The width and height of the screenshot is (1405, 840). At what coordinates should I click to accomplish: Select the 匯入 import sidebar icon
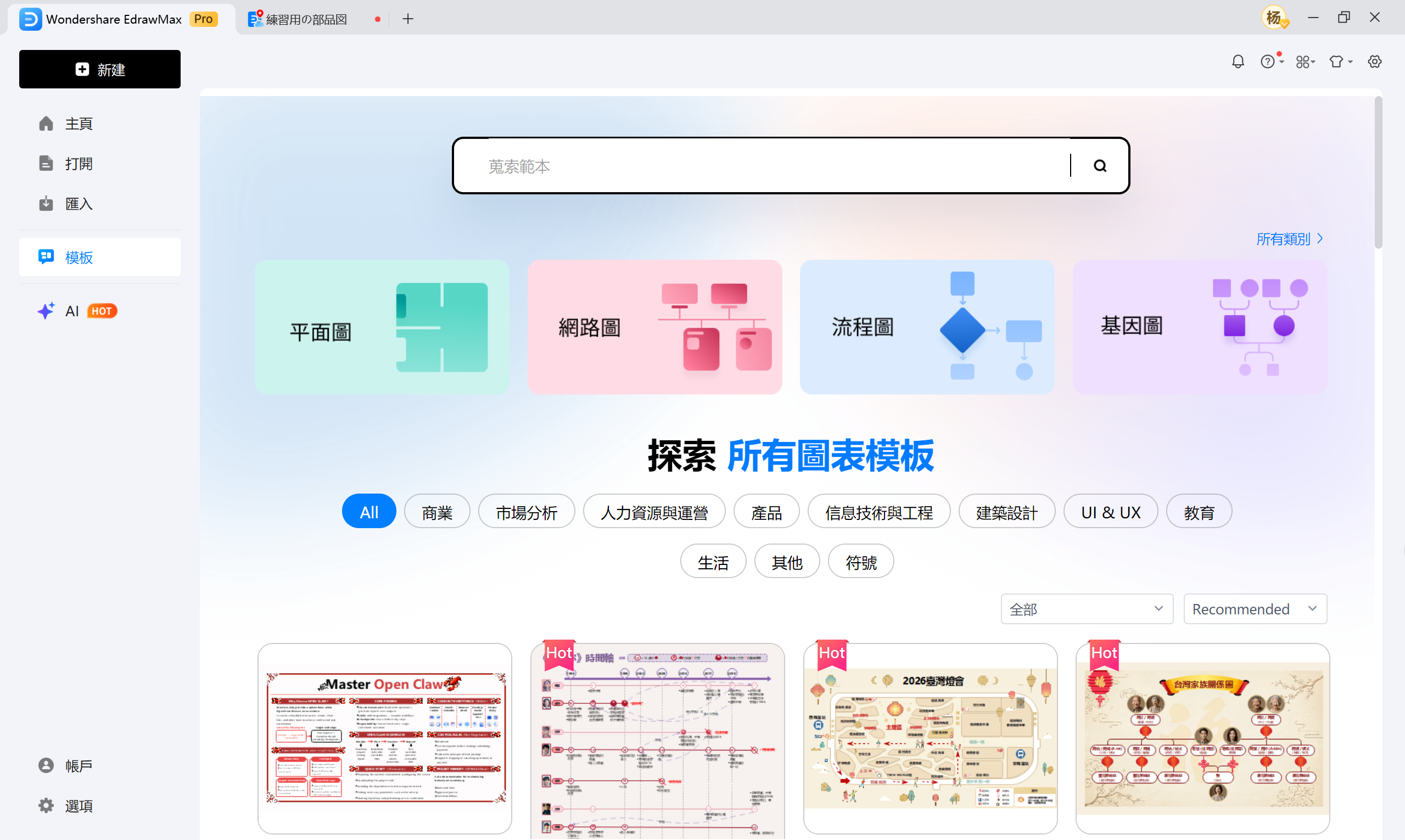pyautogui.click(x=46, y=203)
